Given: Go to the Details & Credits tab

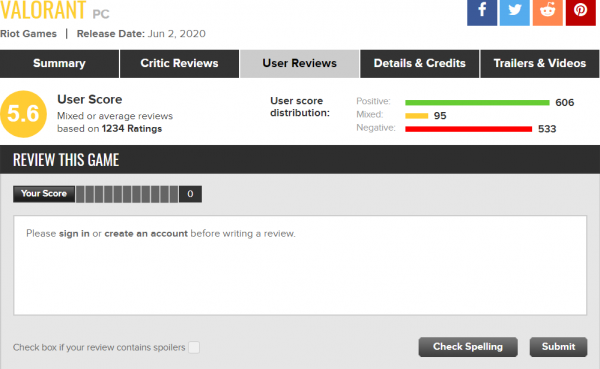Looking at the screenshot, I should (x=419, y=64).
